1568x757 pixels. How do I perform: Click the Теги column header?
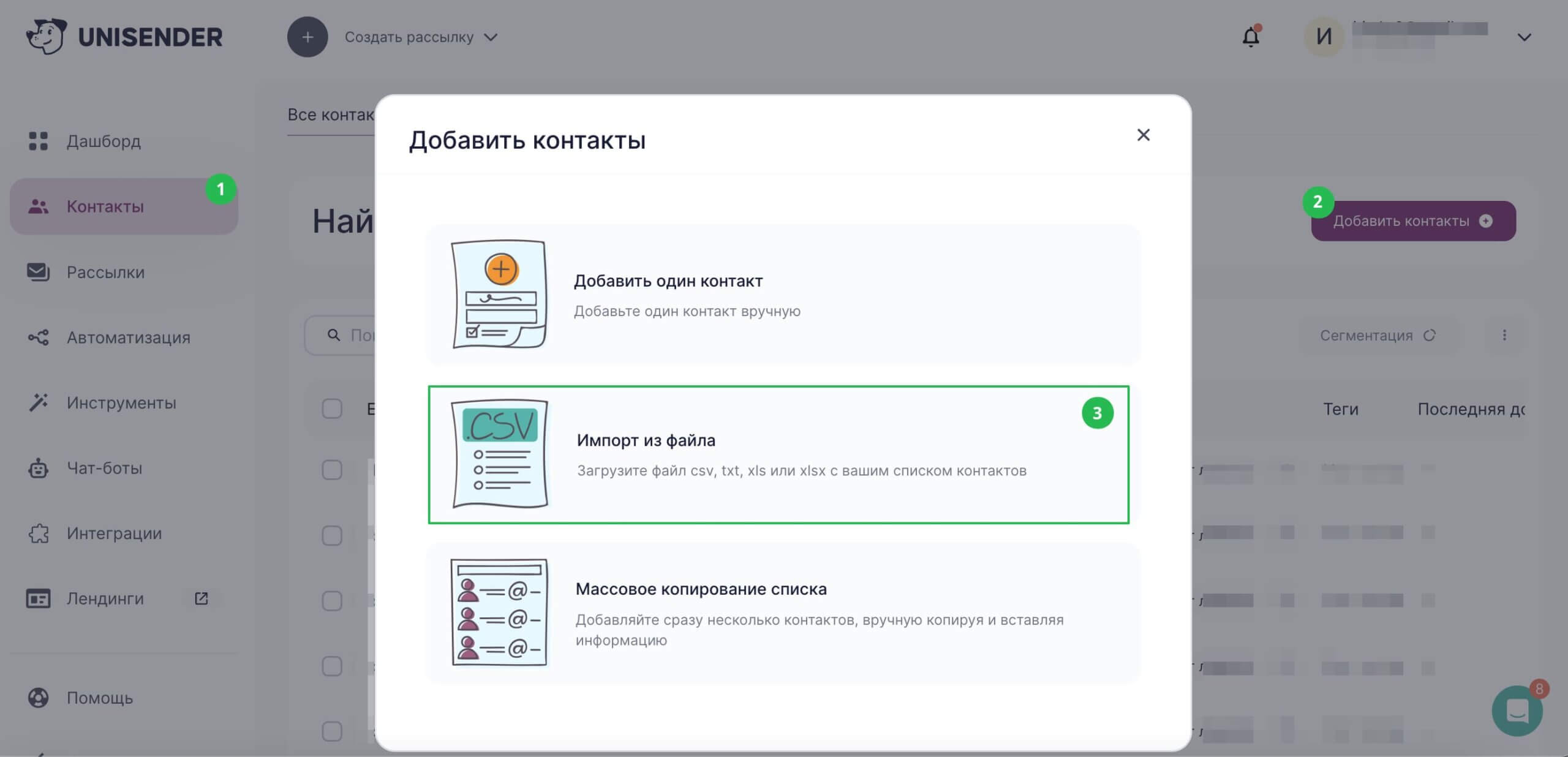pyautogui.click(x=1341, y=409)
